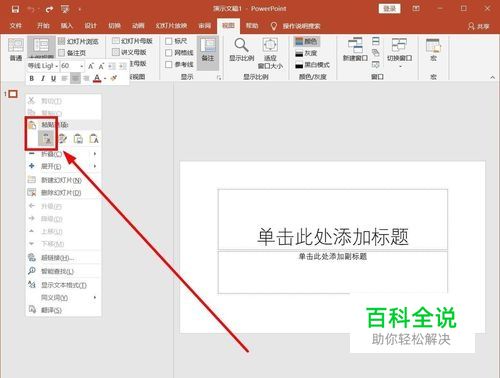The height and width of the screenshot is (378, 500).
Task: Click the 共享 share button
Action: point(479,26)
